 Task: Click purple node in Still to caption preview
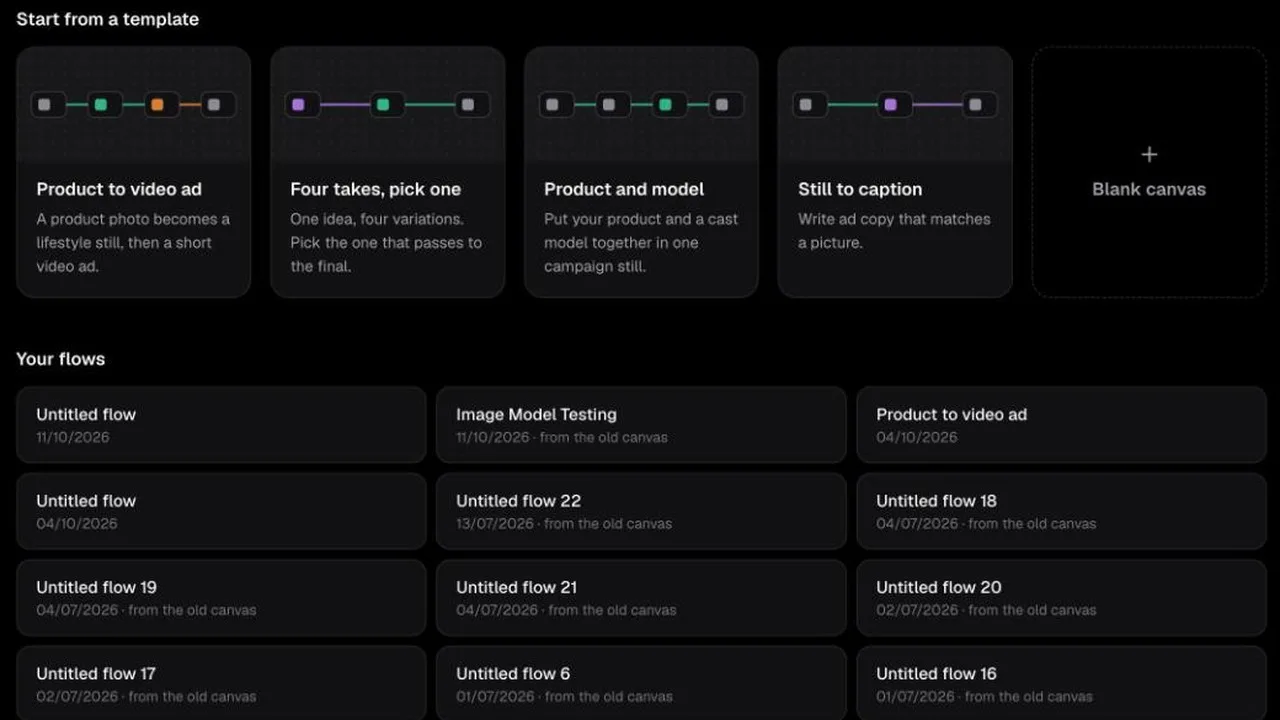890,104
